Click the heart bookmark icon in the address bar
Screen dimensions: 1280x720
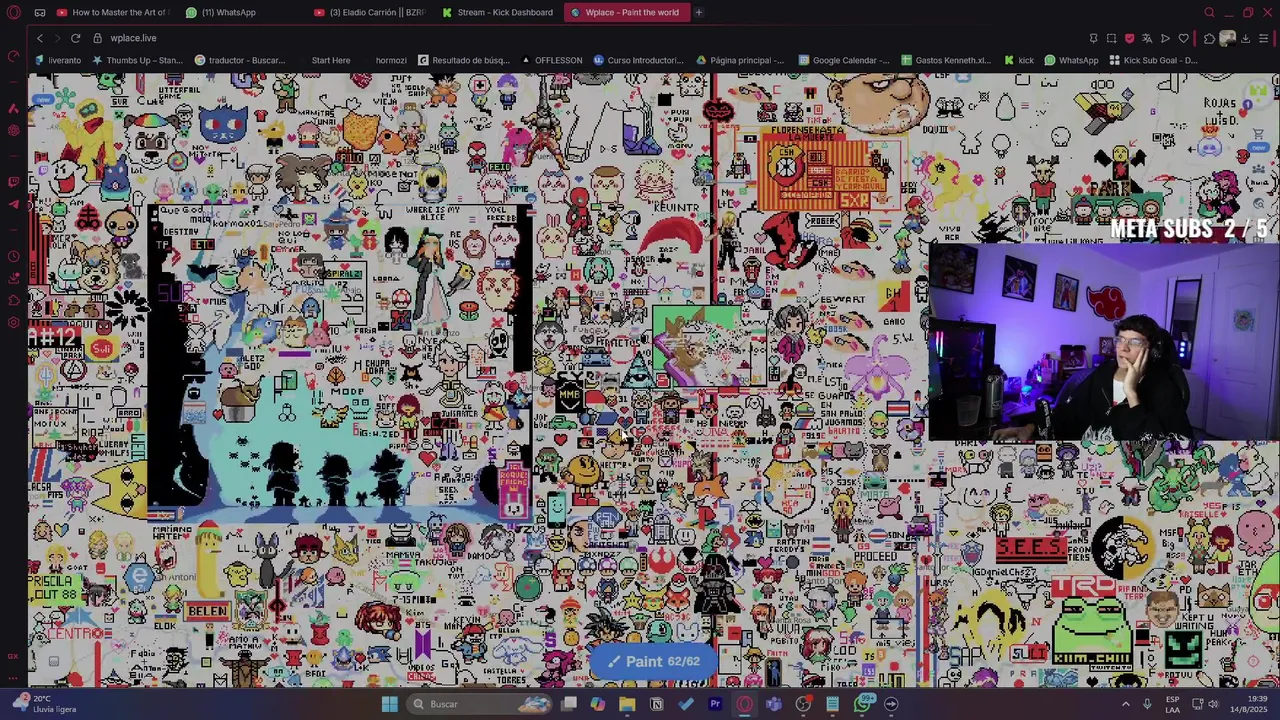click(x=1183, y=38)
